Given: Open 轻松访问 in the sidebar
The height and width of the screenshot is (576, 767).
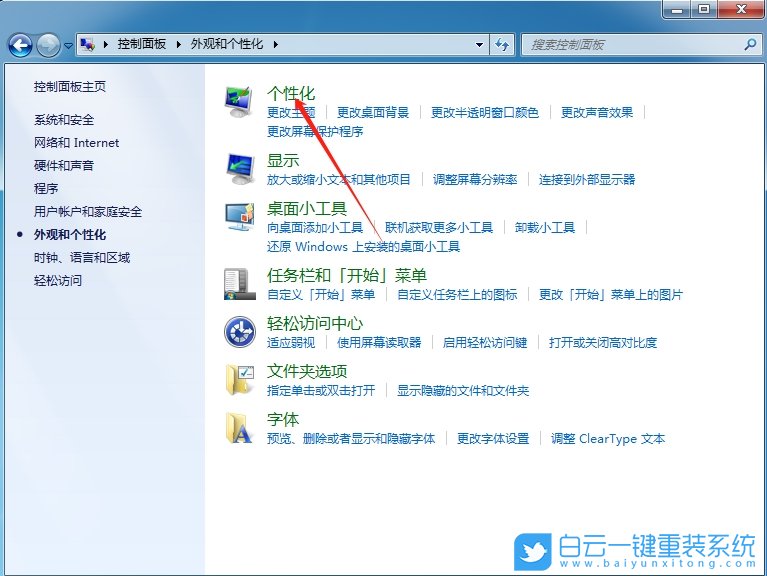Looking at the screenshot, I should pos(58,281).
